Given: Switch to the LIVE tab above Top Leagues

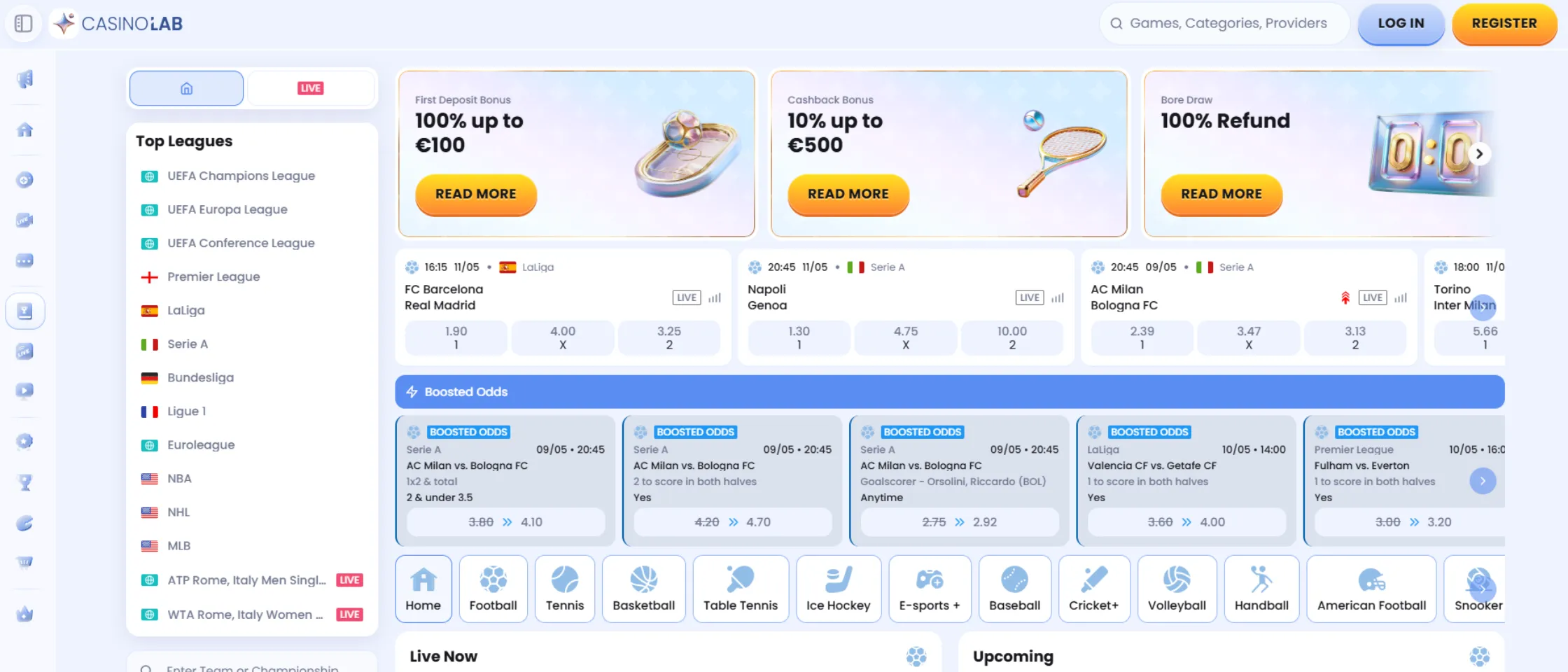Looking at the screenshot, I should pyautogui.click(x=311, y=87).
